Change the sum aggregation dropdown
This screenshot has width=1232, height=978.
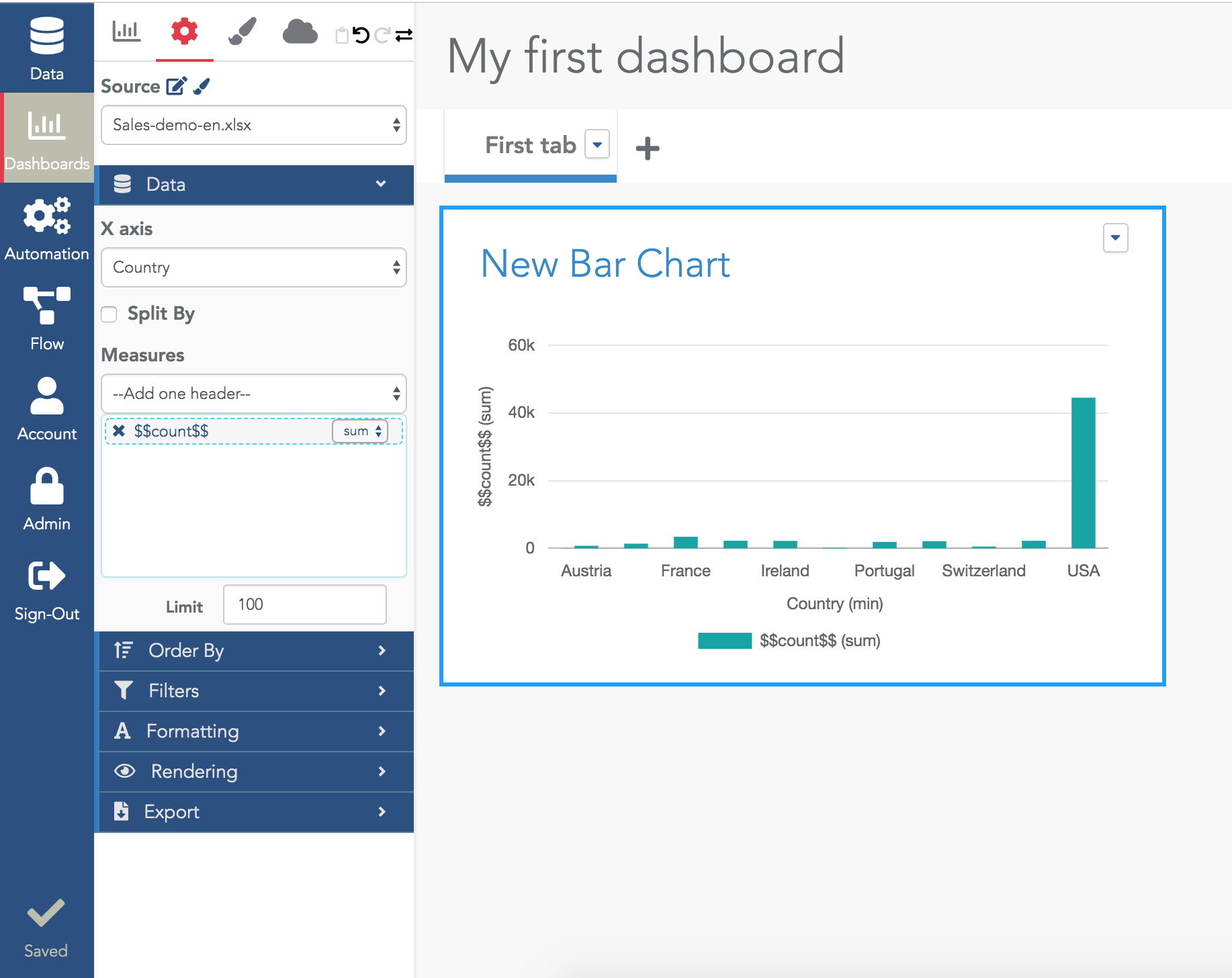[x=360, y=431]
